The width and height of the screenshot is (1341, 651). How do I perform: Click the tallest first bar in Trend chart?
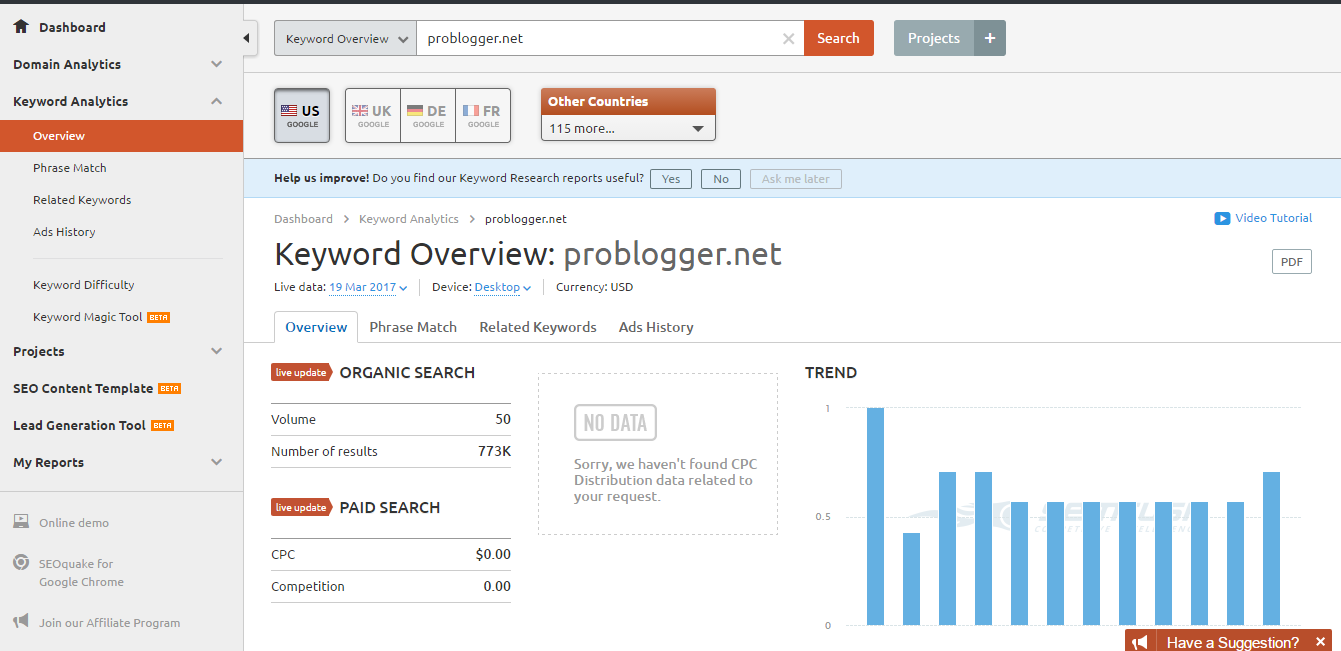(875, 516)
